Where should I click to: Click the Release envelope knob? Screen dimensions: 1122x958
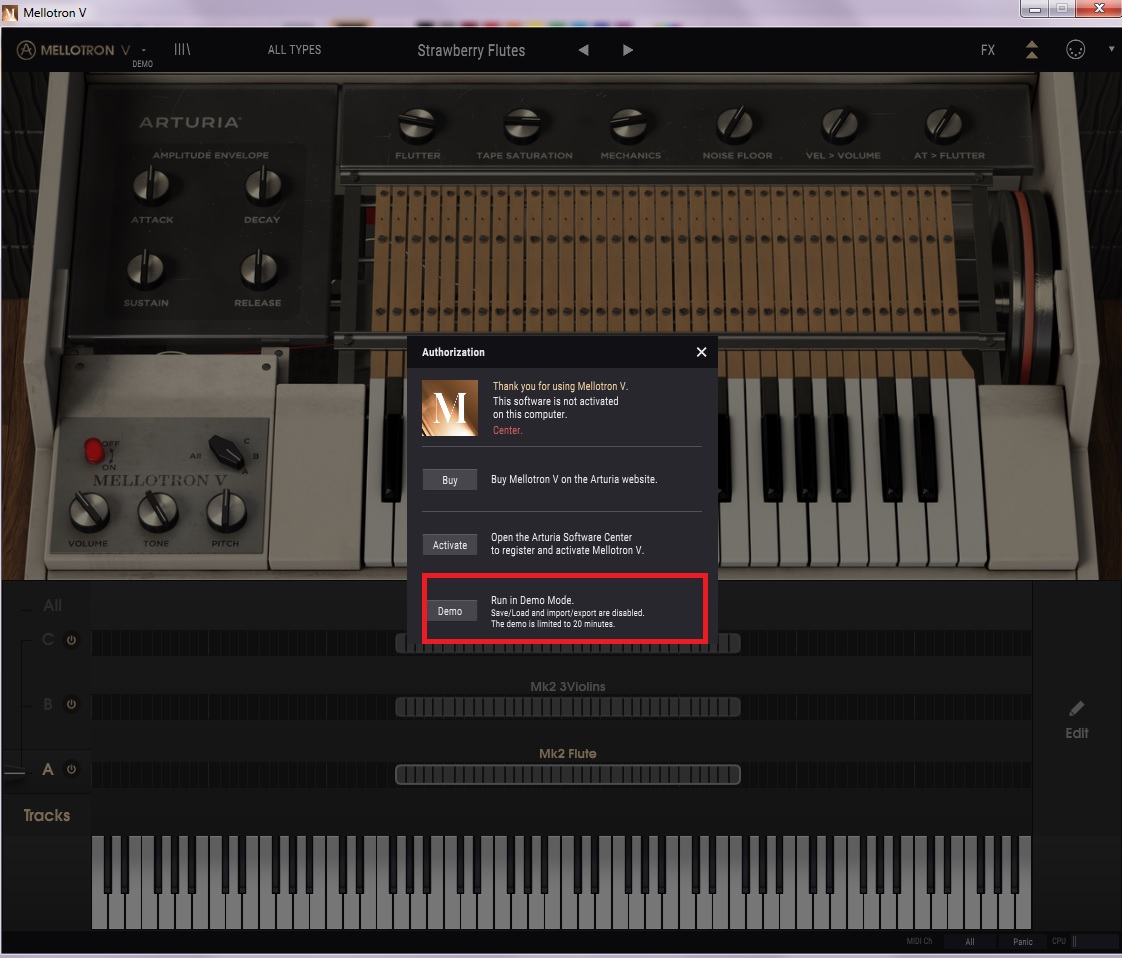point(258,268)
